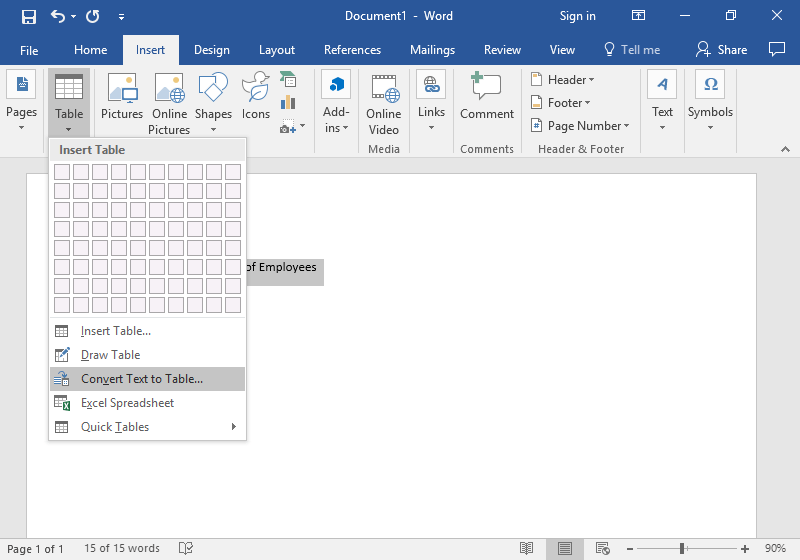Zoom out with the minus button
Screen dimensions: 800x560
click(630, 549)
